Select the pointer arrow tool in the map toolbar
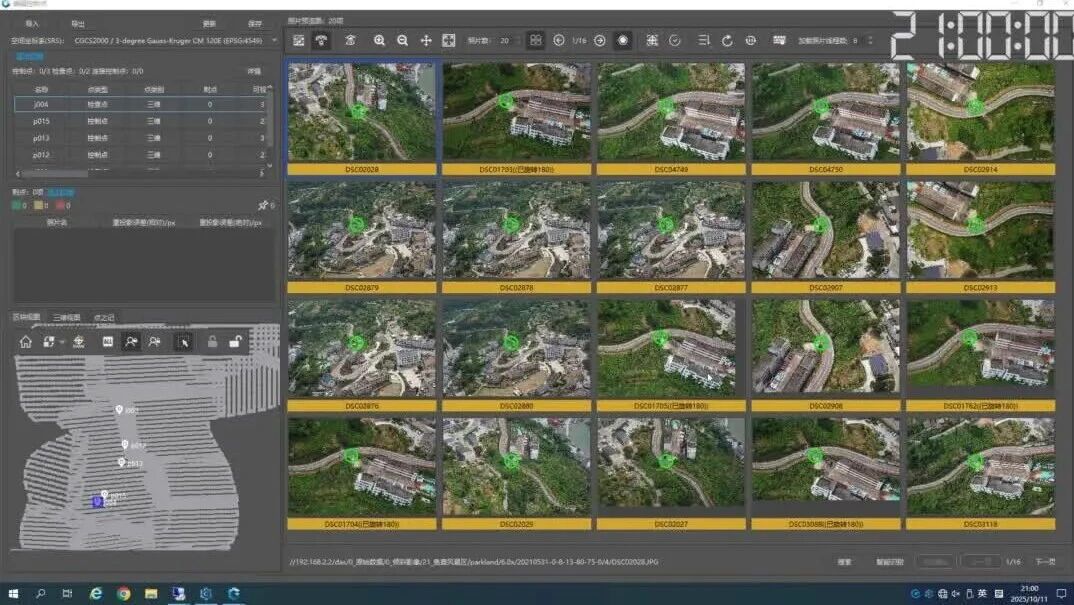 [184, 341]
